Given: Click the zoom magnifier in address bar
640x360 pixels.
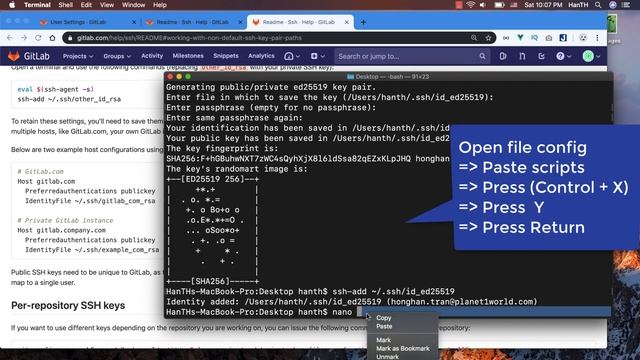Looking at the screenshot, I should tap(474, 38).
